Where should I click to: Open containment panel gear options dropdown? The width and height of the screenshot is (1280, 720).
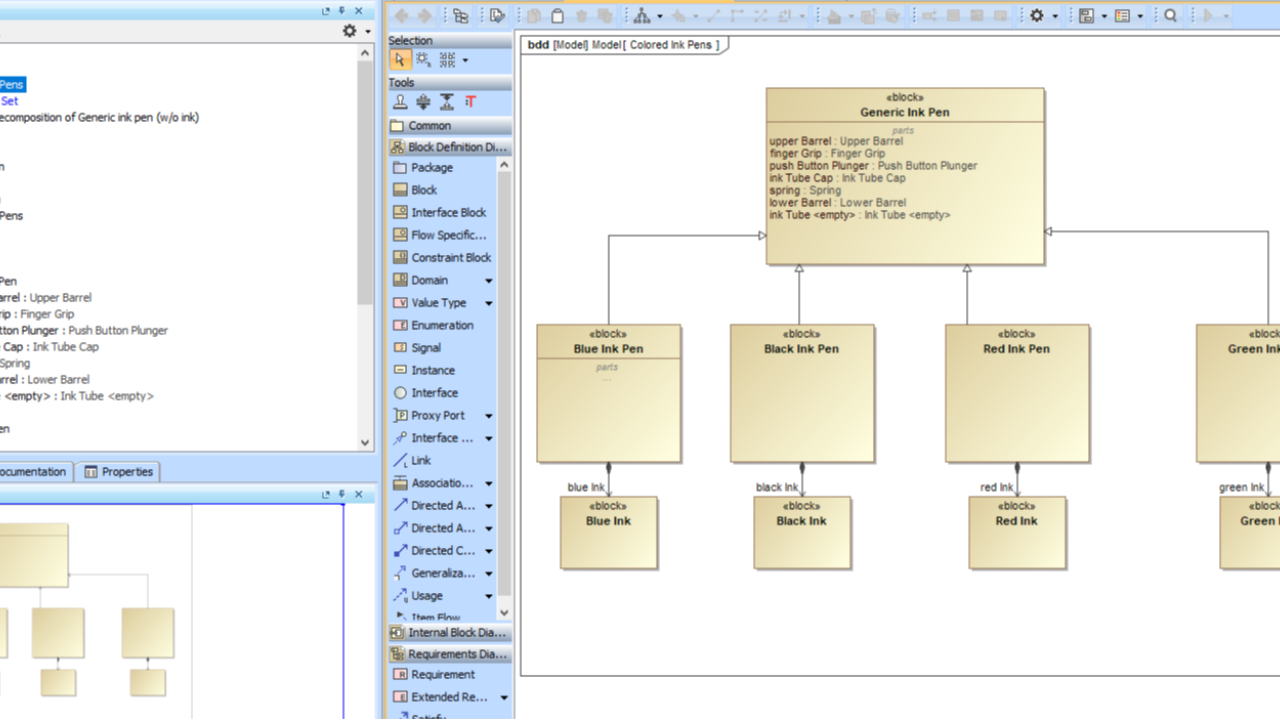[351, 31]
